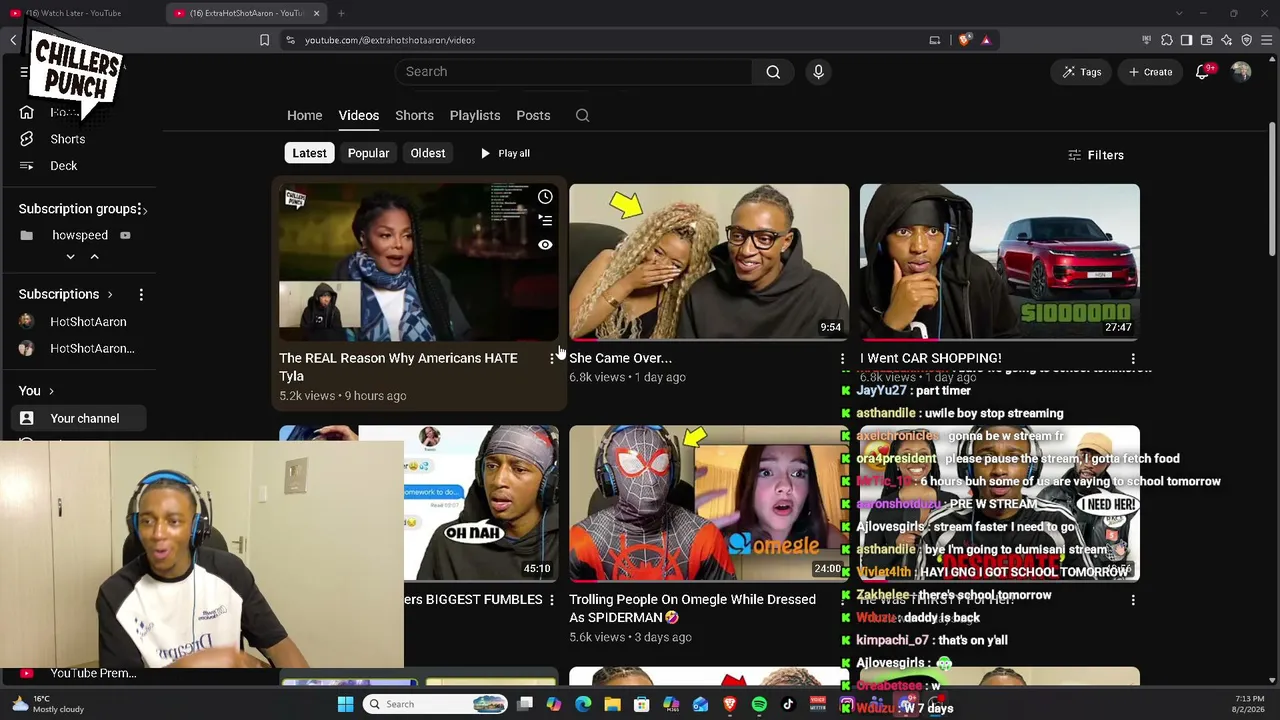
Task: Switch to the Watch Later browser tab
Action: (x=80, y=13)
